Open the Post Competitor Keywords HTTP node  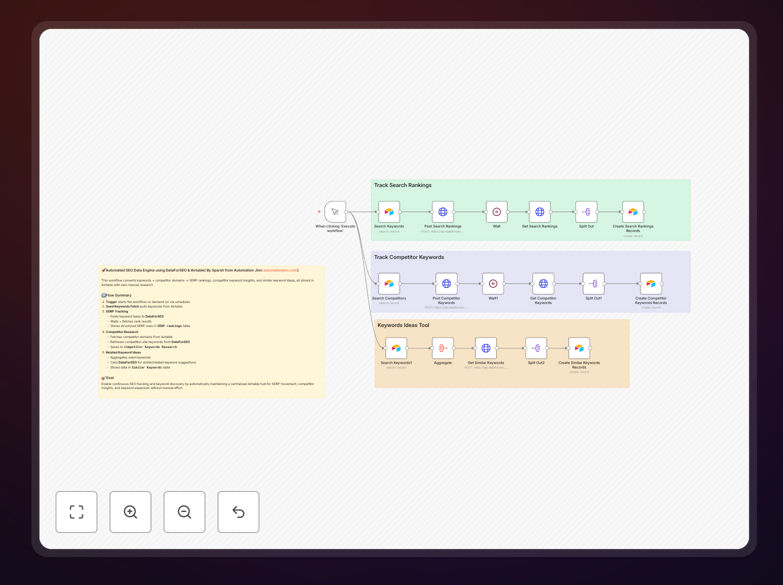point(446,284)
